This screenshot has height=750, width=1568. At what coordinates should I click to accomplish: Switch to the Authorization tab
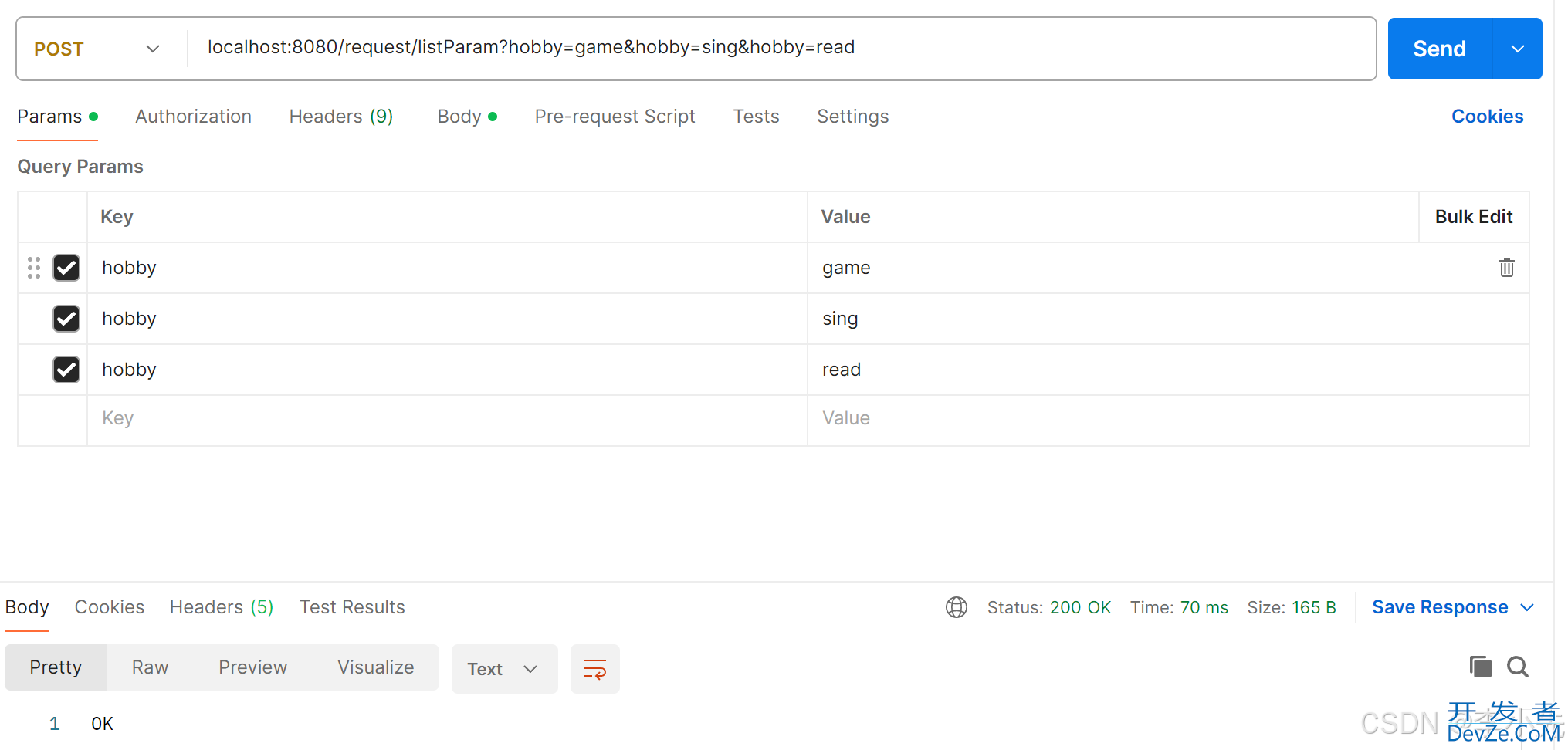[x=193, y=117]
